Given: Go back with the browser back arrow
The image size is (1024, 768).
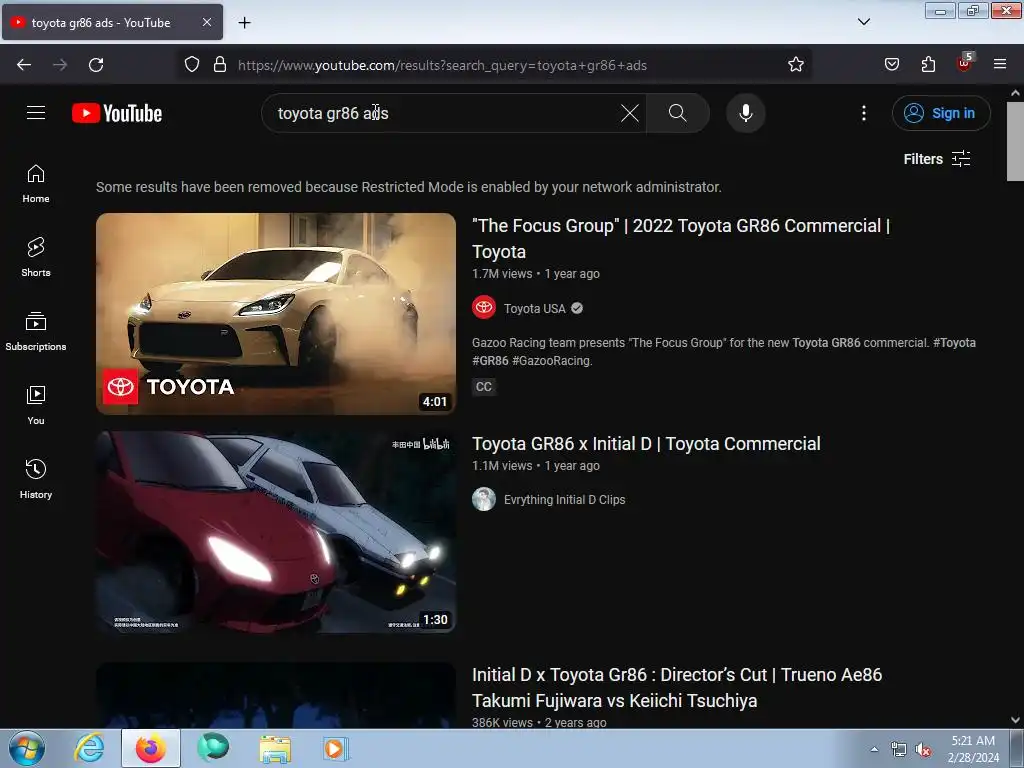Looking at the screenshot, I should 24,65.
